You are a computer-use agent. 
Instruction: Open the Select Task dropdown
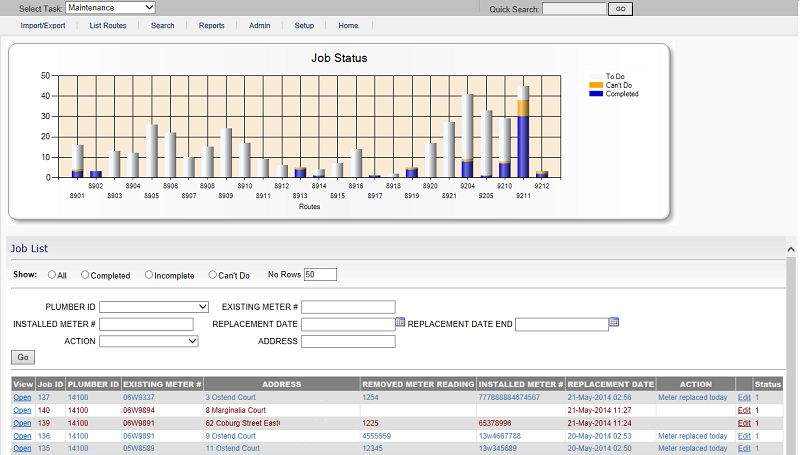[x=110, y=8]
